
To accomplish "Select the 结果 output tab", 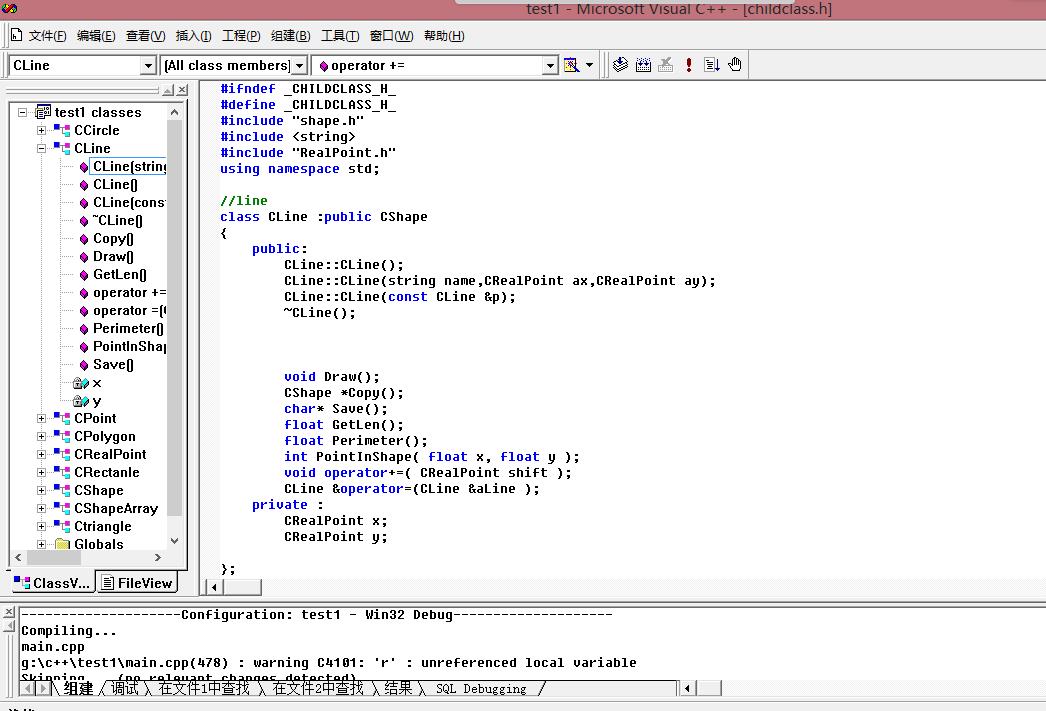I will tap(398, 688).
